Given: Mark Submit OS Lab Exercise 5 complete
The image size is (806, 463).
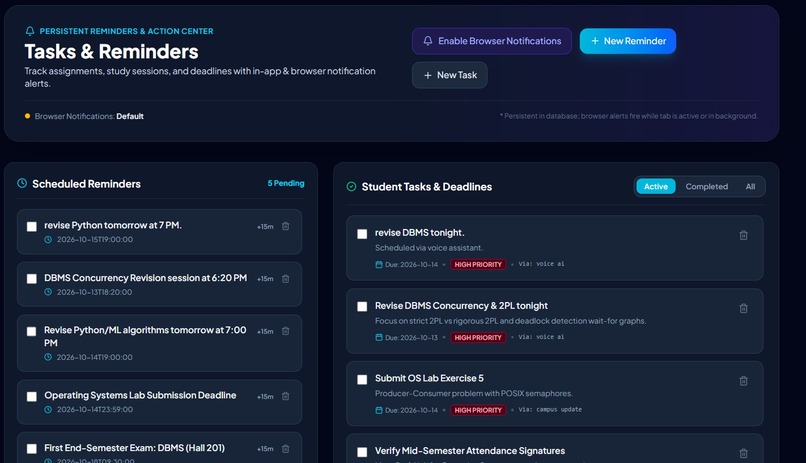Looking at the screenshot, I should (x=362, y=379).
